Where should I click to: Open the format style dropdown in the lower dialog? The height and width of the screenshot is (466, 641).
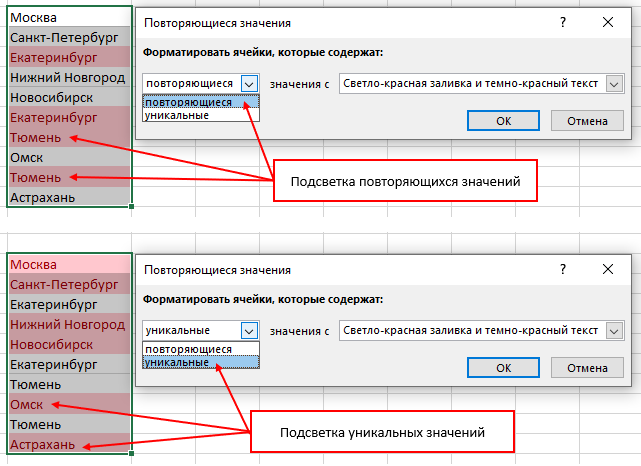tap(614, 331)
